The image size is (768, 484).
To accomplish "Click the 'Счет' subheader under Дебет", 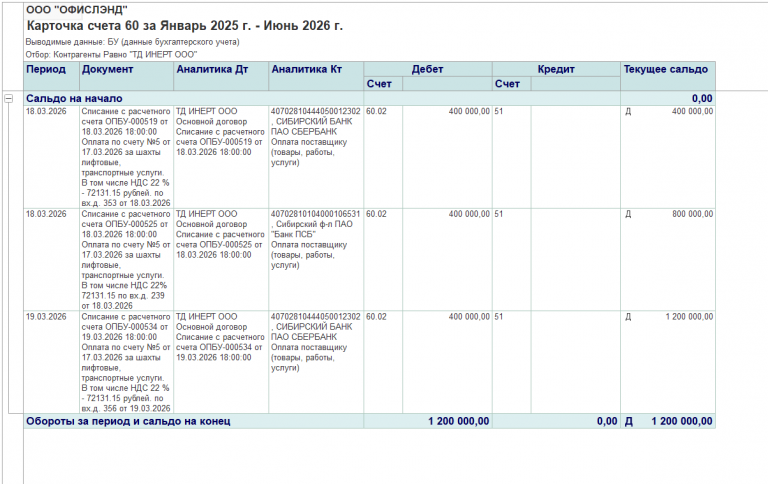I will coord(383,84).
